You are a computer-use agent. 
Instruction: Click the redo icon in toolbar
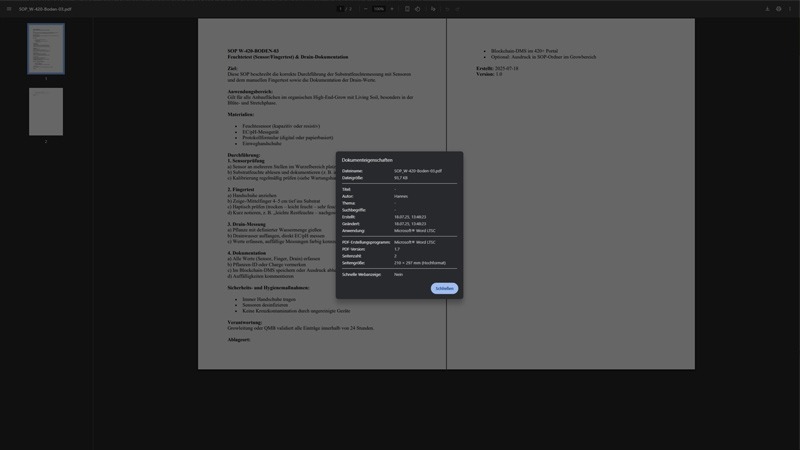point(458,9)
